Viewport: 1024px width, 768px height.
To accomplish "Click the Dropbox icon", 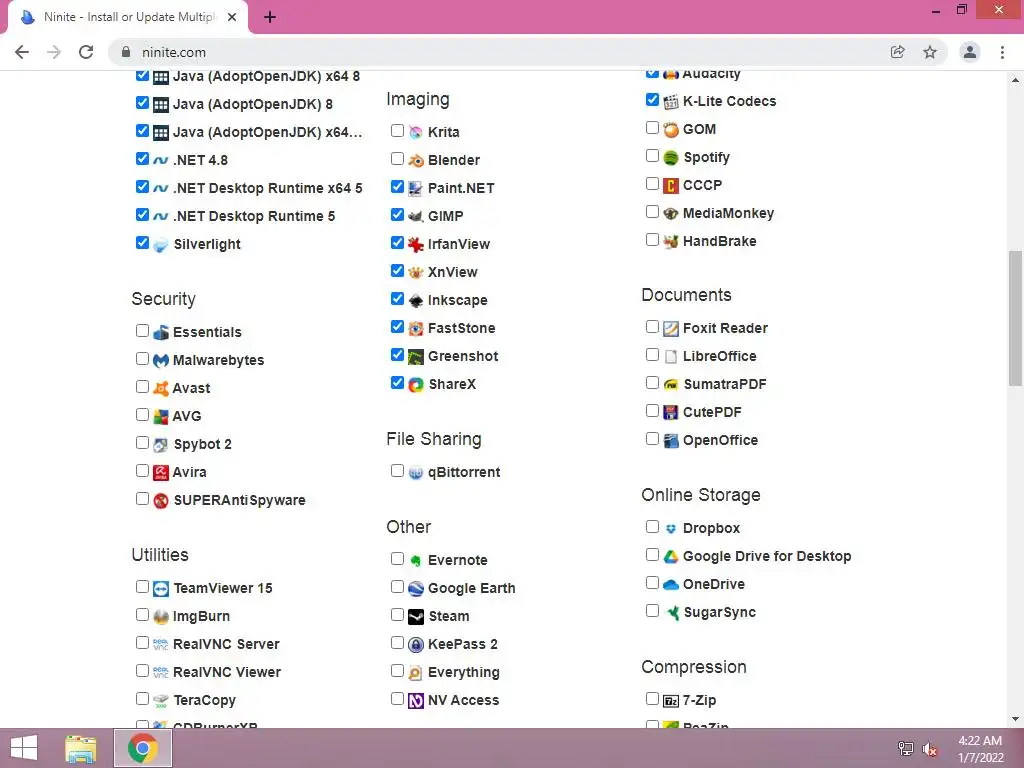I will click(671, 528).
